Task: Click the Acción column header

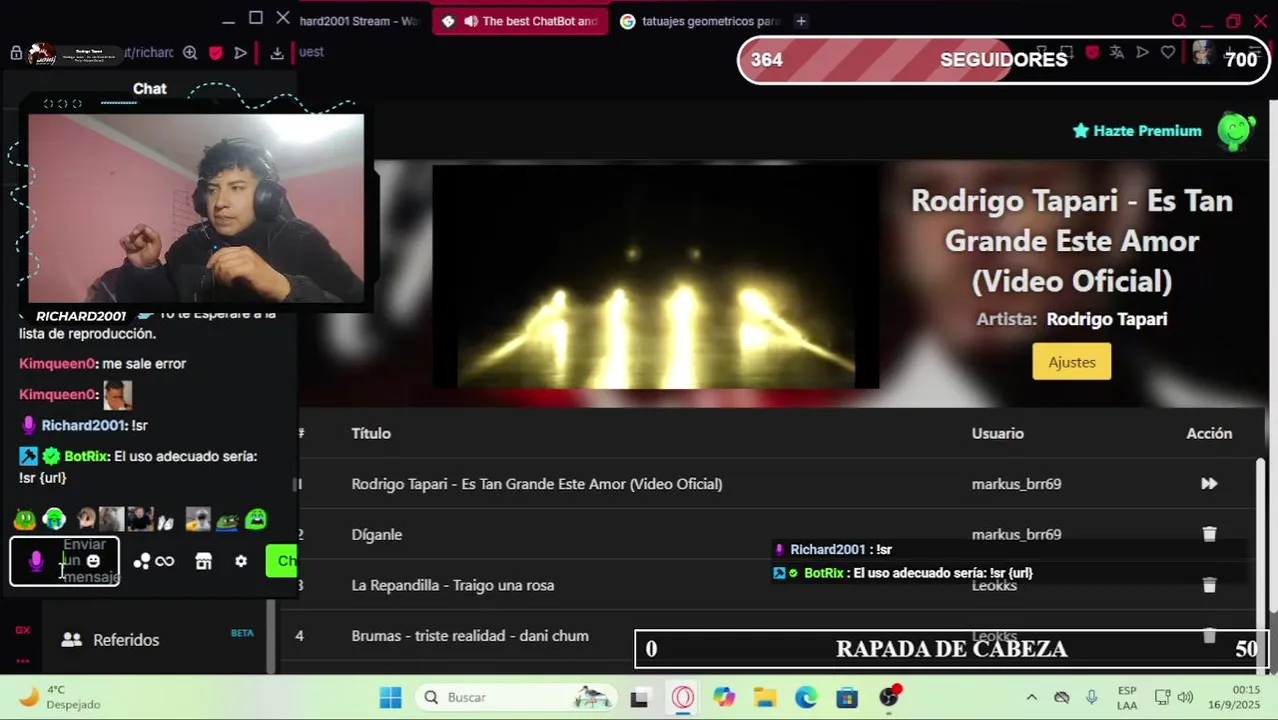Action: pyautogui.click(x=1209, y=433)
